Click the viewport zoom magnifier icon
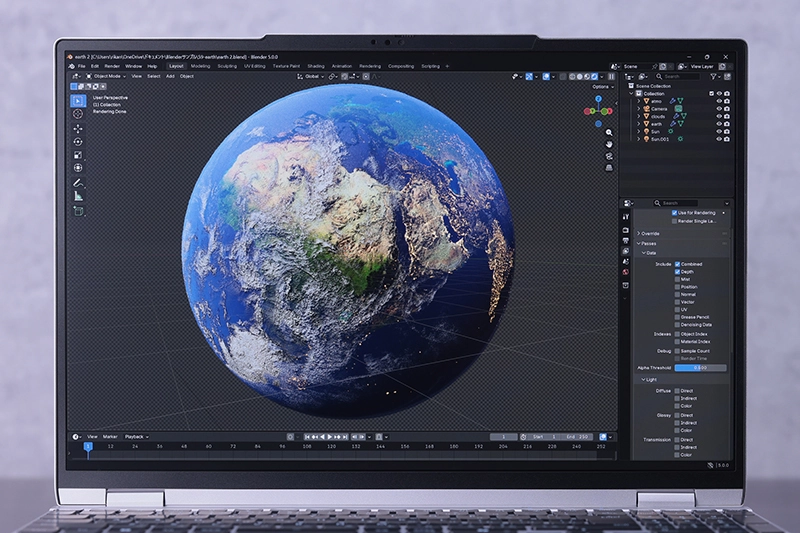This screenshot has width=800, height=533. [x=609, y=133]
